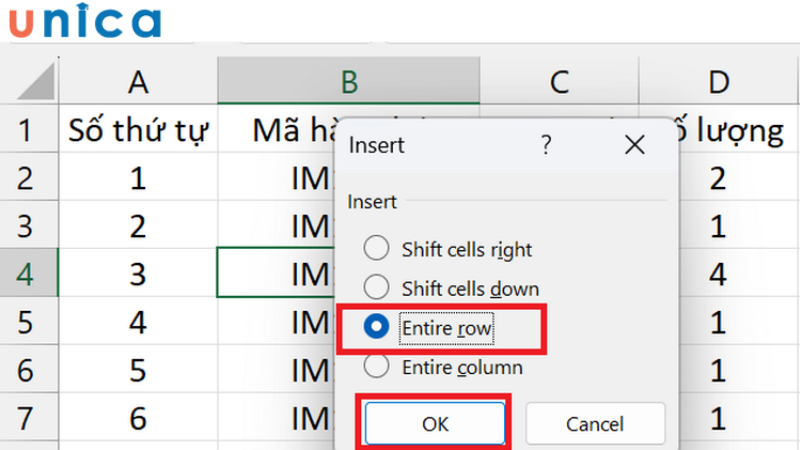The width and height of the screenshot is (800, 450).
Task: Choose the Entire column radio button
Action: (x=376, y=367)
